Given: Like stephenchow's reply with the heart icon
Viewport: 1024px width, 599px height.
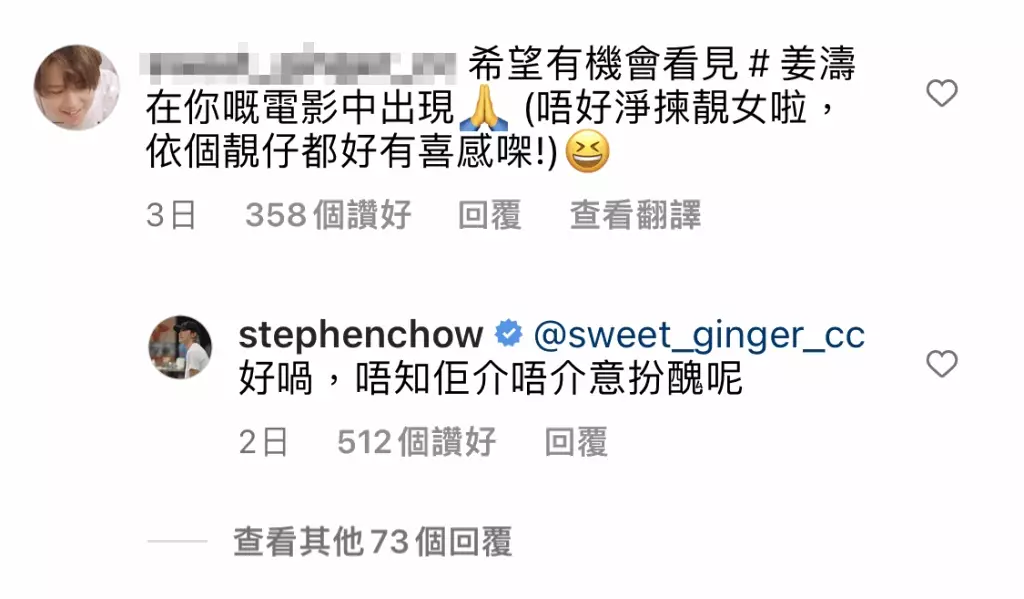Looking at the screenshot, I should pos(942,364).
